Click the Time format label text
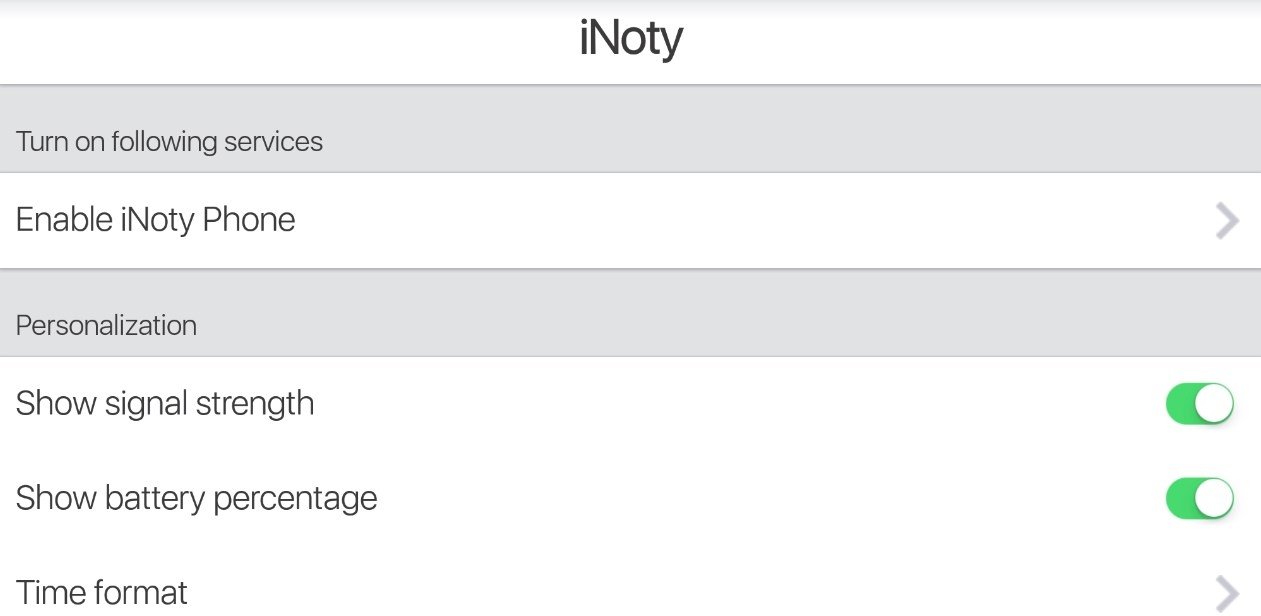This screenshot has height=616, width=1261. point(102,592)
